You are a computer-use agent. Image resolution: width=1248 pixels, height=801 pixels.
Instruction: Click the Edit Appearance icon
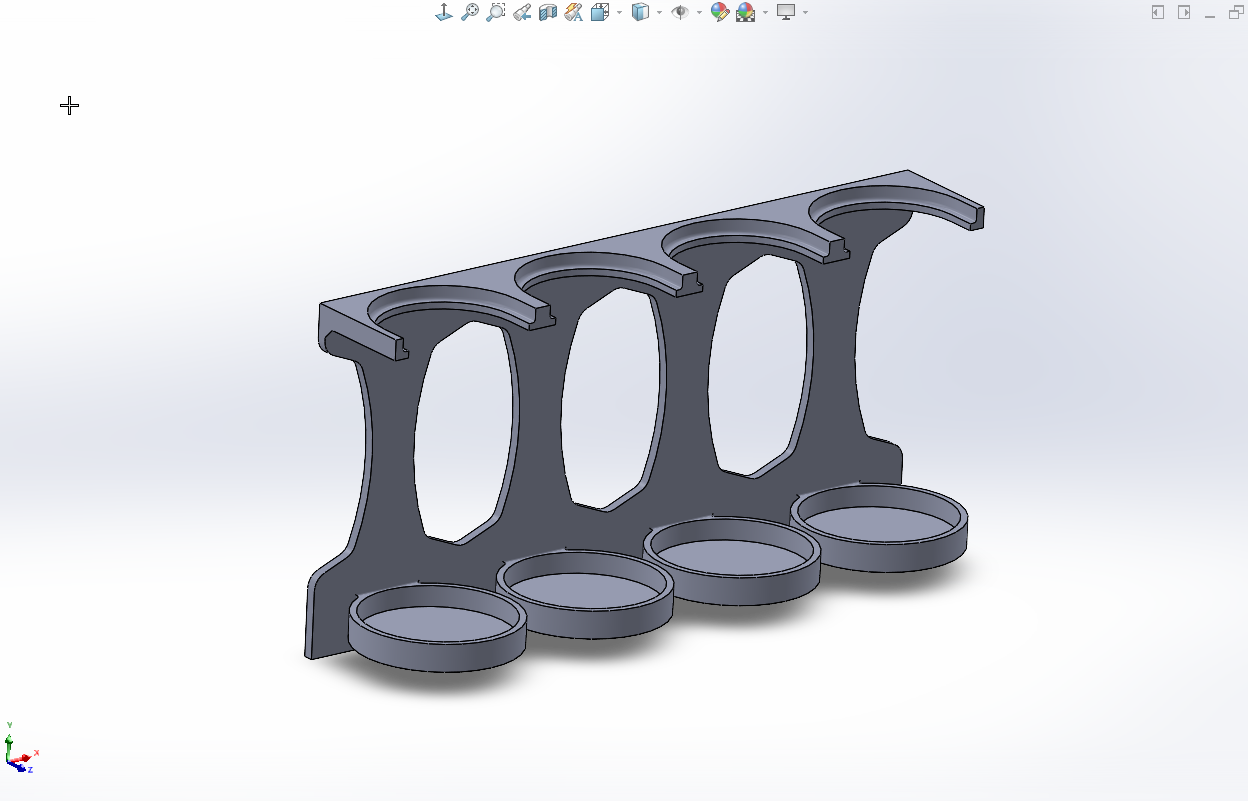tap(720, 12)
